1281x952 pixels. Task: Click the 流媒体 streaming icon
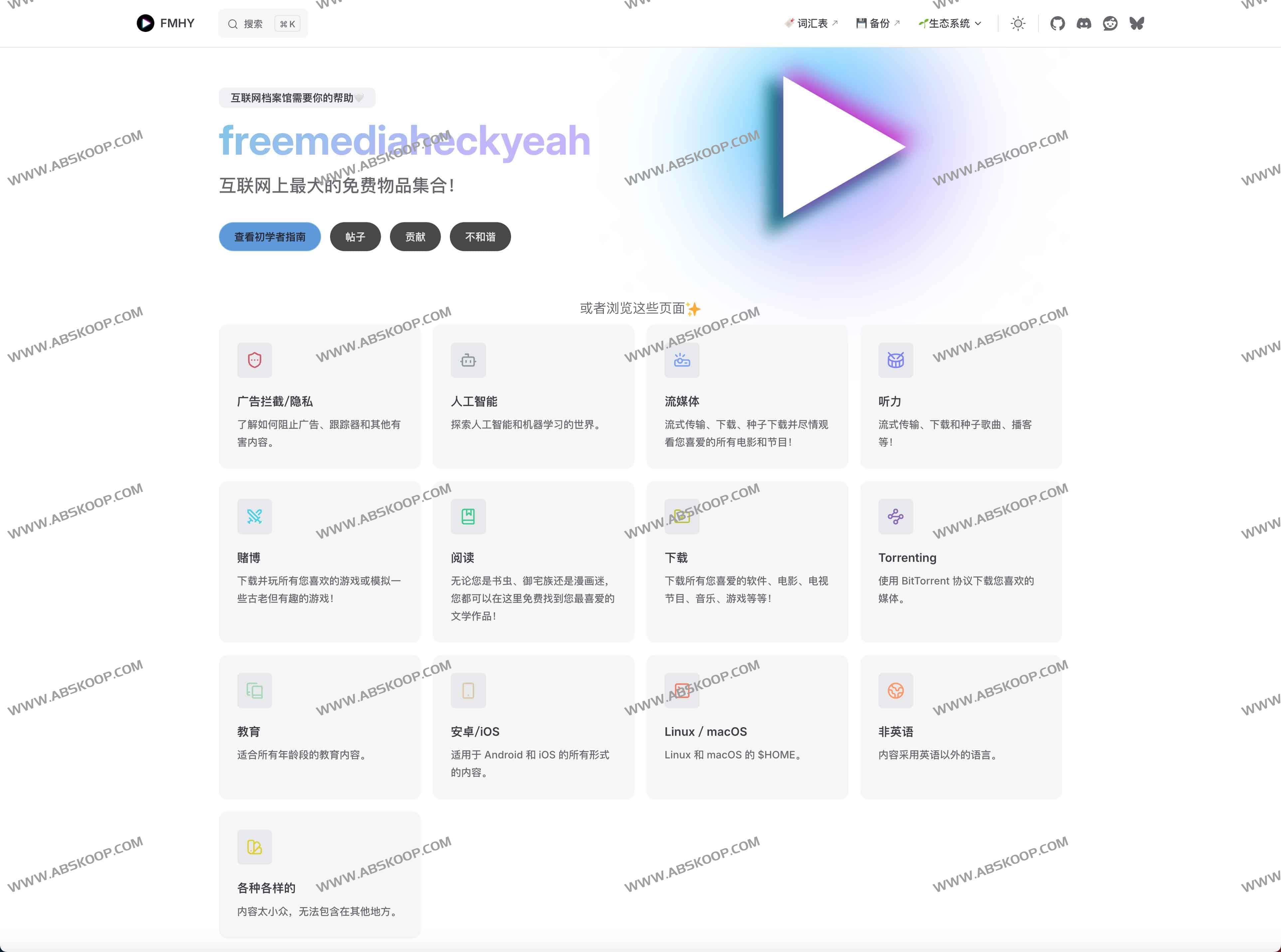[682, 360]
